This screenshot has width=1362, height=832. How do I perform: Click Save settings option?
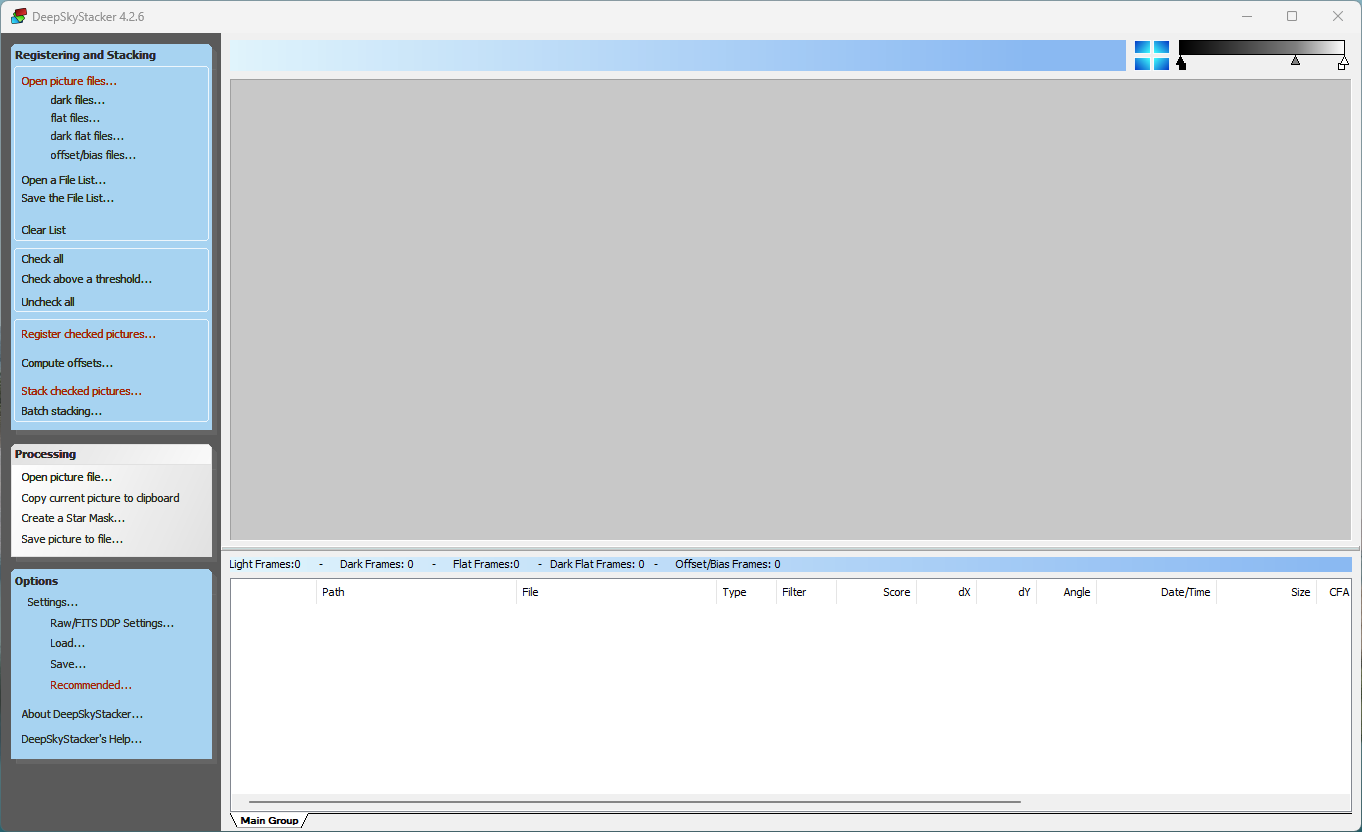pos(68,664)
